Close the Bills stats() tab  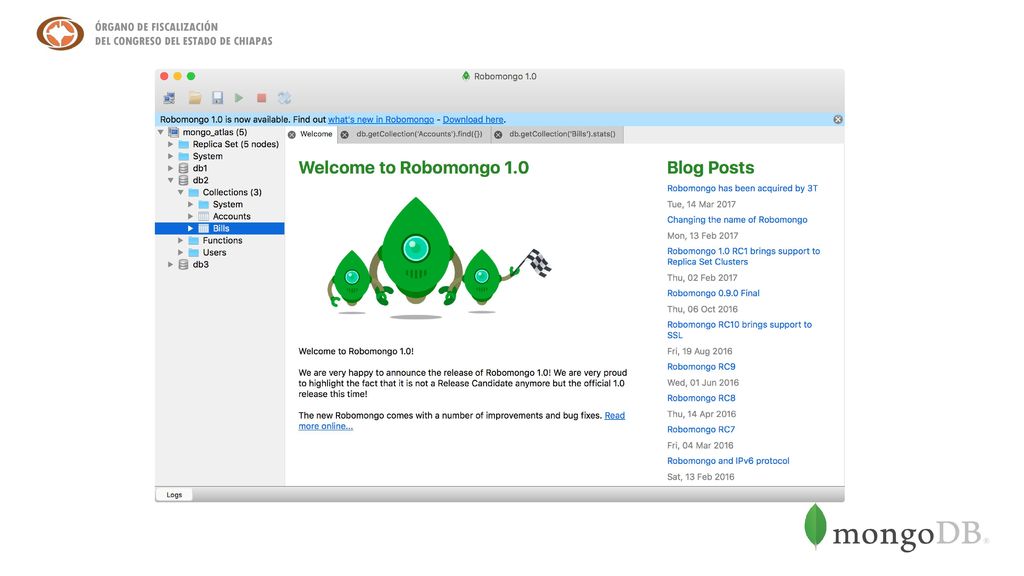click(498, 135)
